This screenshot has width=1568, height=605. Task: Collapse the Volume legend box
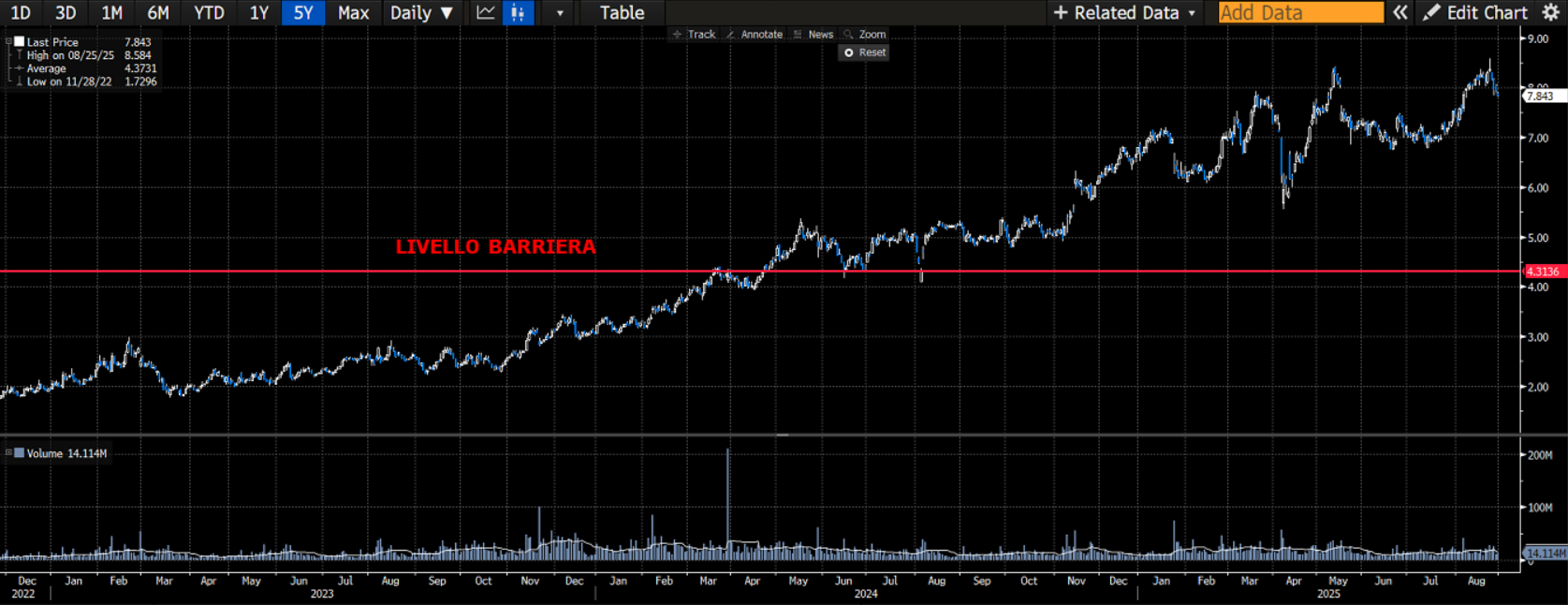[8, 453]
